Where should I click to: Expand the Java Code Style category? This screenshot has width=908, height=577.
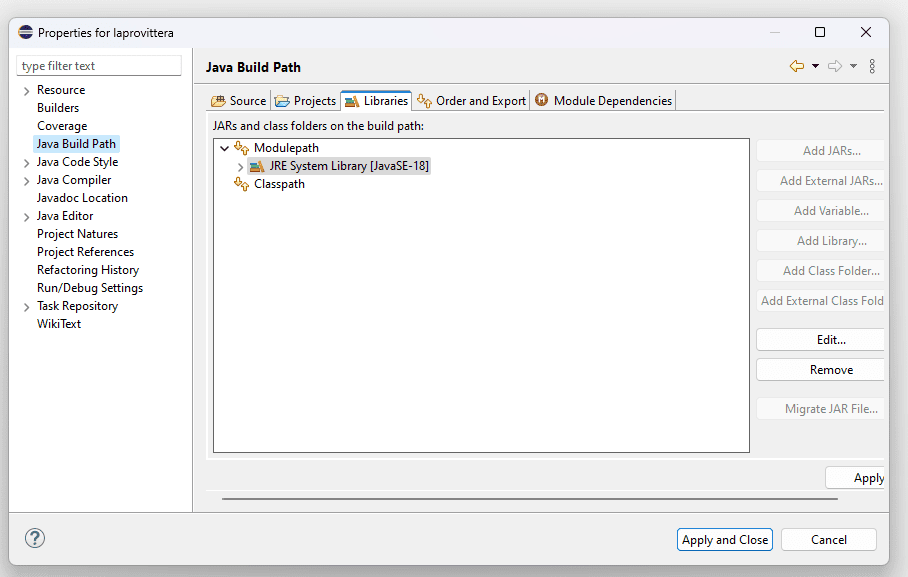[26, 163]
